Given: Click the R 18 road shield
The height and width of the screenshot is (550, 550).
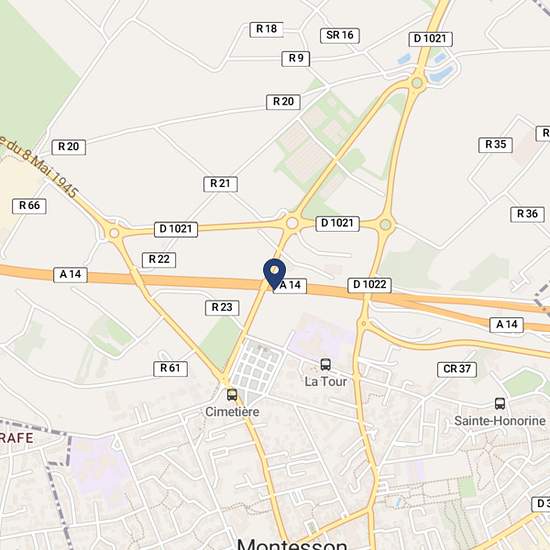Looking at the screenshot, I should [x=267, y=29].
